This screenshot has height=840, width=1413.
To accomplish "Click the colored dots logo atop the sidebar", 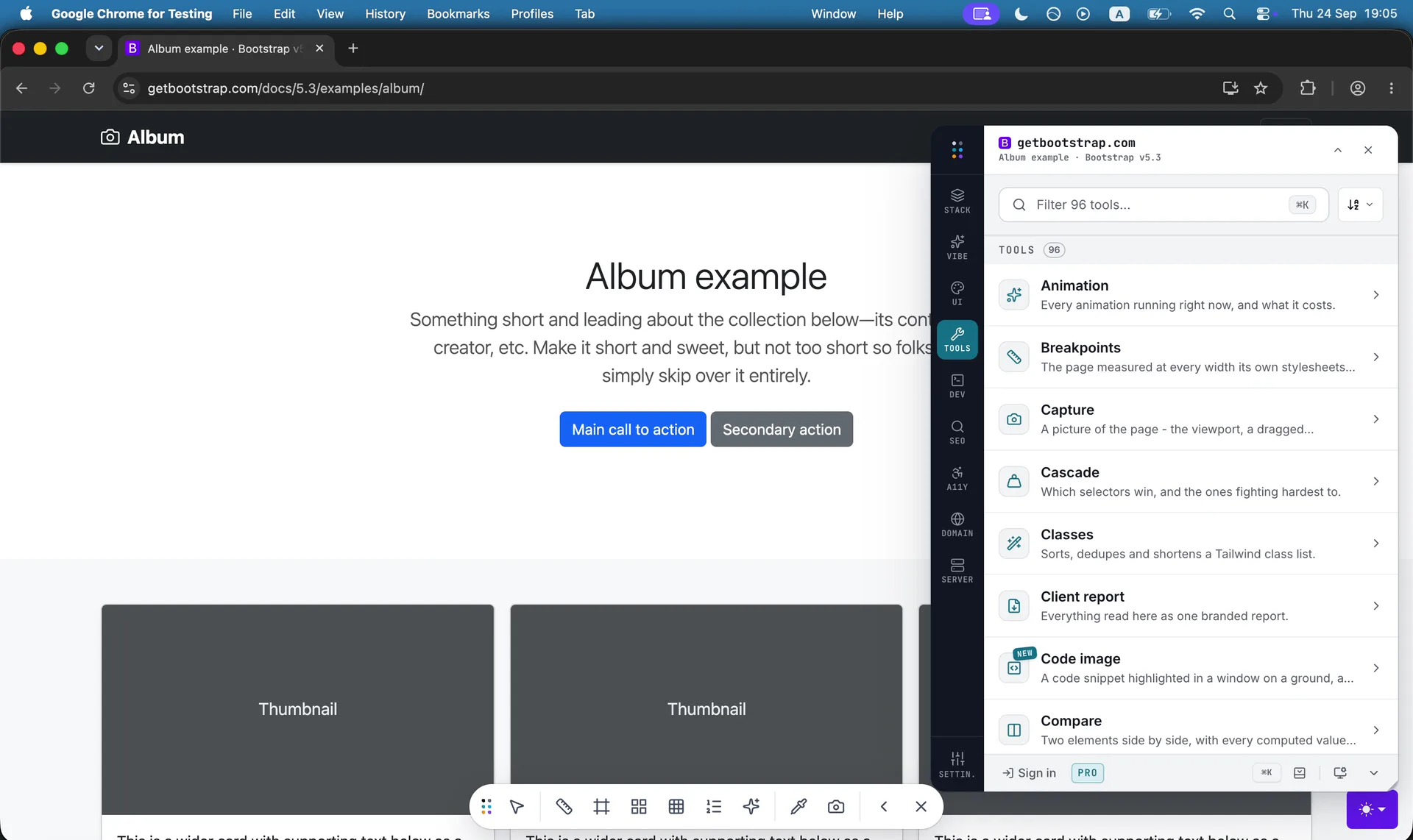I will [957, 150].
